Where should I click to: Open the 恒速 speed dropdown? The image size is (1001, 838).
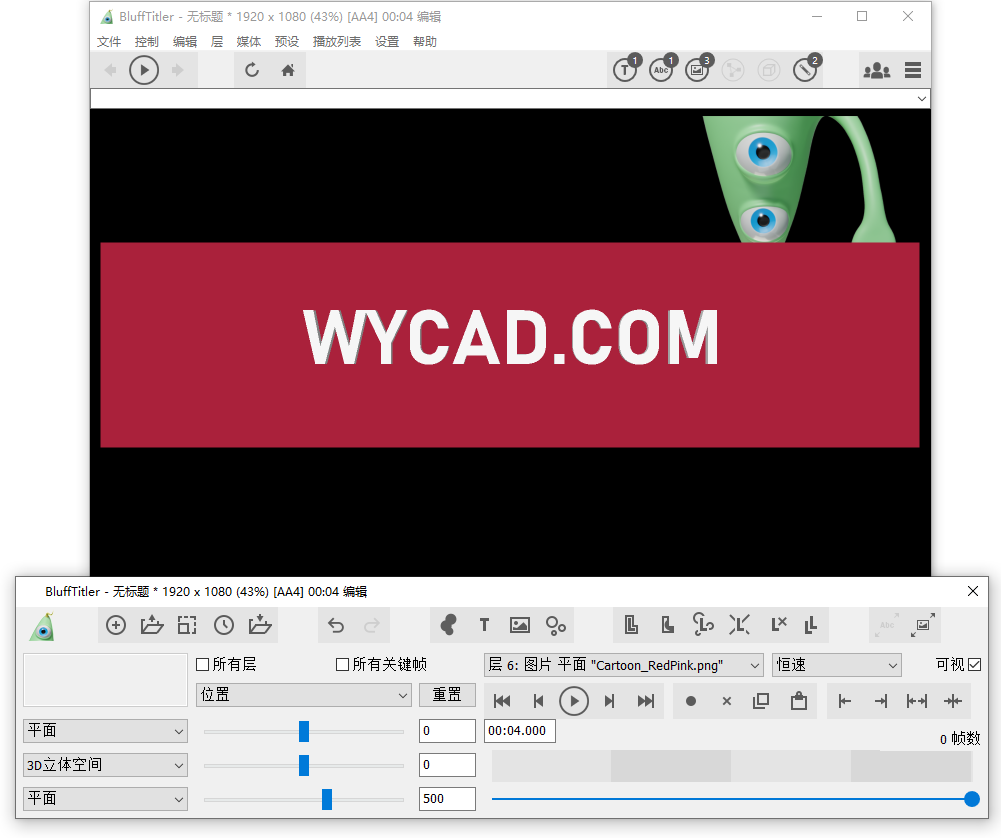point(837,665)
